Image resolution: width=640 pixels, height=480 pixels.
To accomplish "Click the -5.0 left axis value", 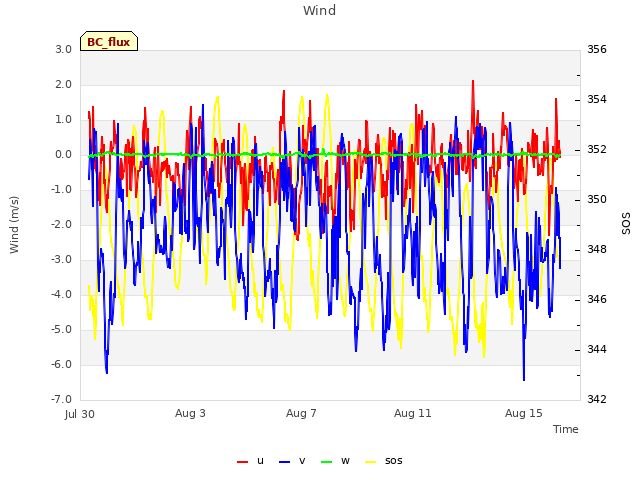I will click(x=62, y=330).
